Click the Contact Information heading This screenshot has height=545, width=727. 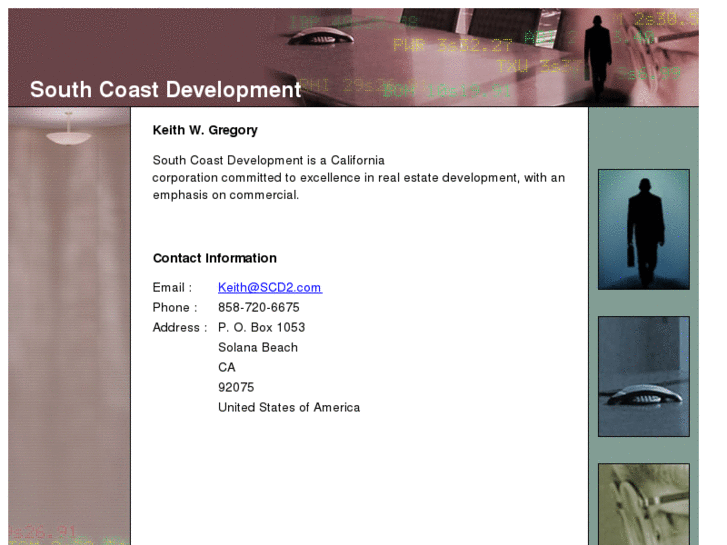pyautogui.click(x=215, y=258)
